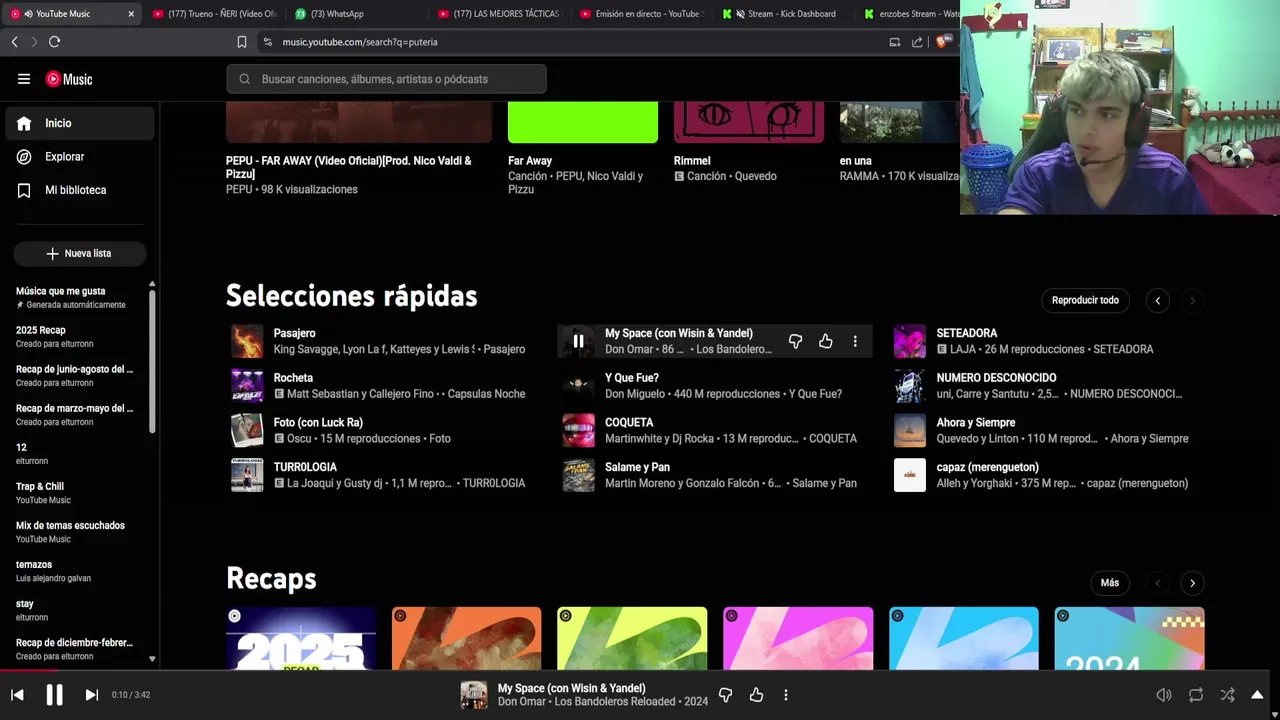The width and height of the screenshot is (1280, 720).
Task: Seek on the red song progress bar
Action: [640, 671]
